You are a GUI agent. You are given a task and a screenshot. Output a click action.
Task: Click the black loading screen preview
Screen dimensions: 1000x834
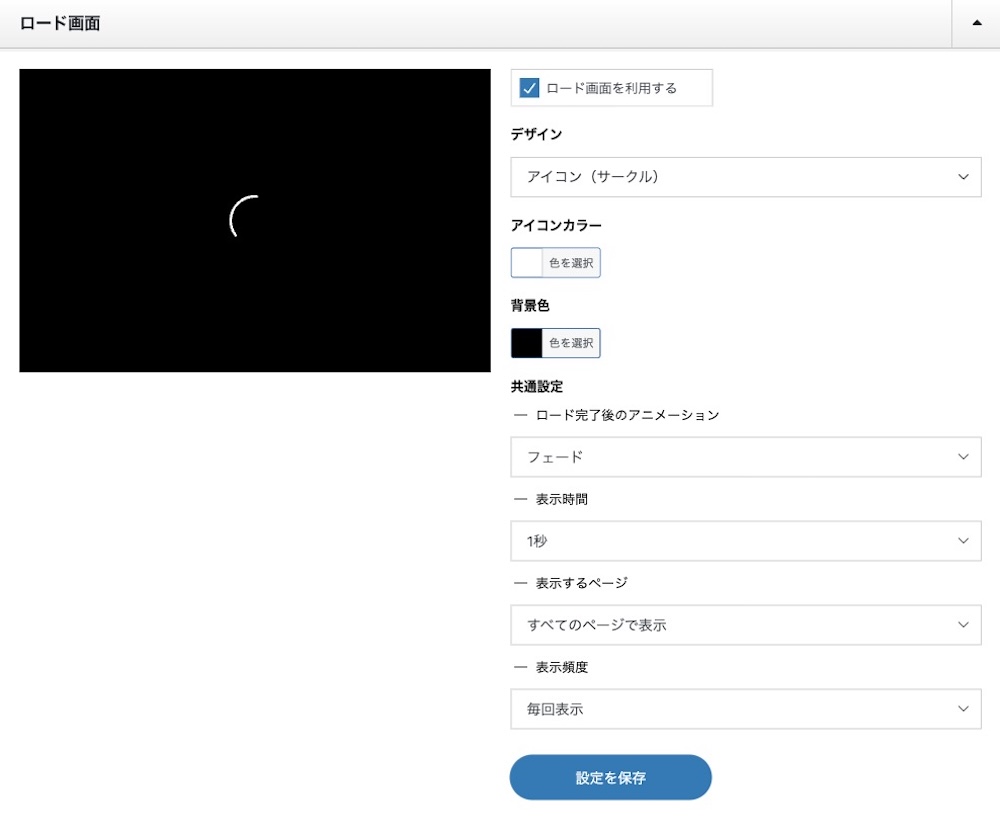click(x=255, y=221)
